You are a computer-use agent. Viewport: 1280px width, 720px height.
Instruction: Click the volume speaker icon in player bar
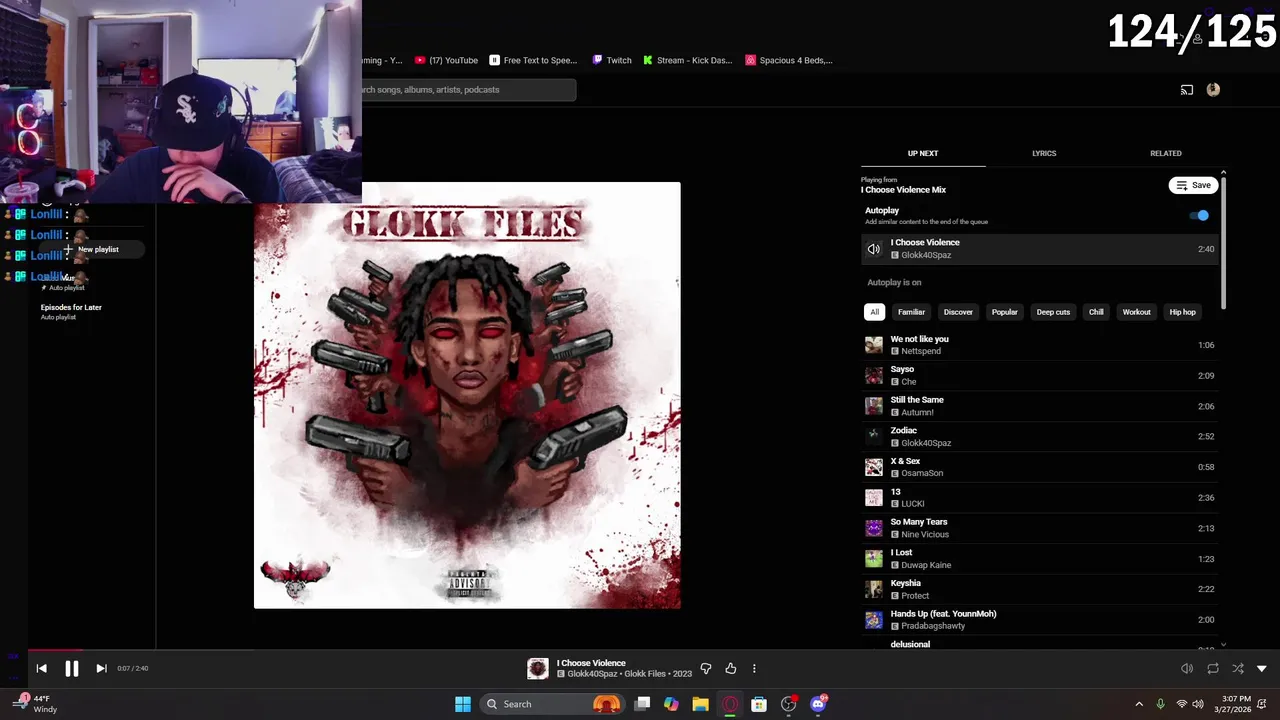coord(1187,668)
